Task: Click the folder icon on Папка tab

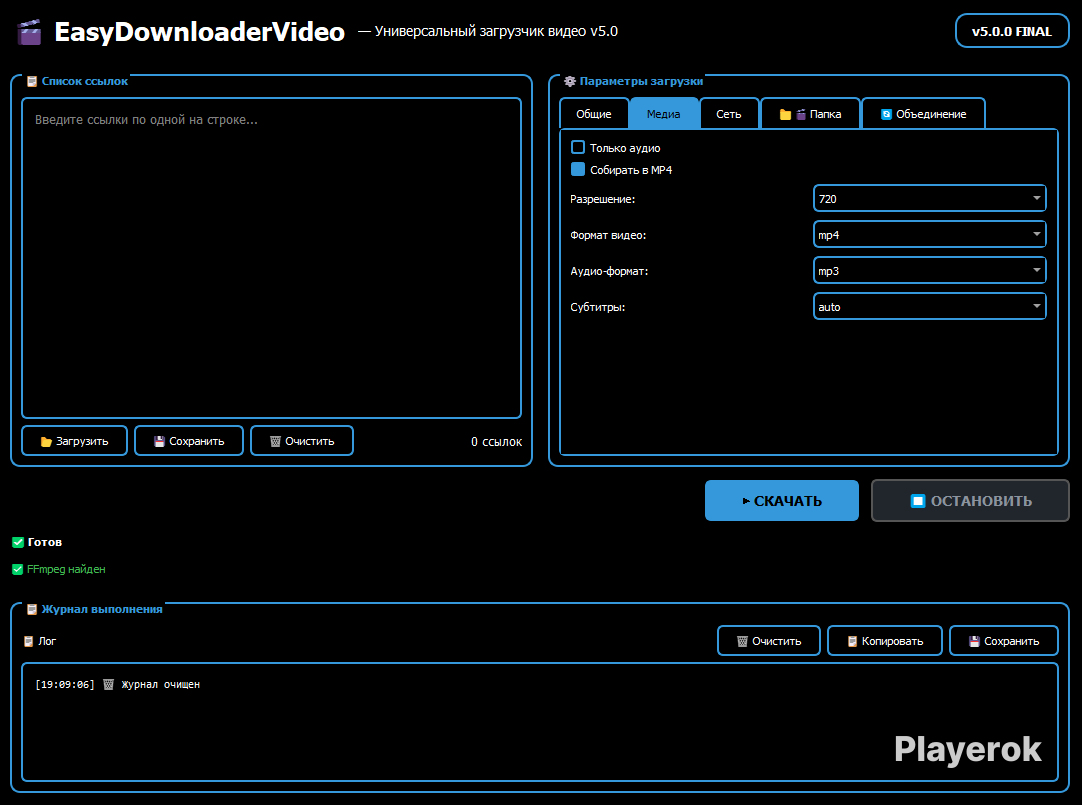Action: click(785, 115)
